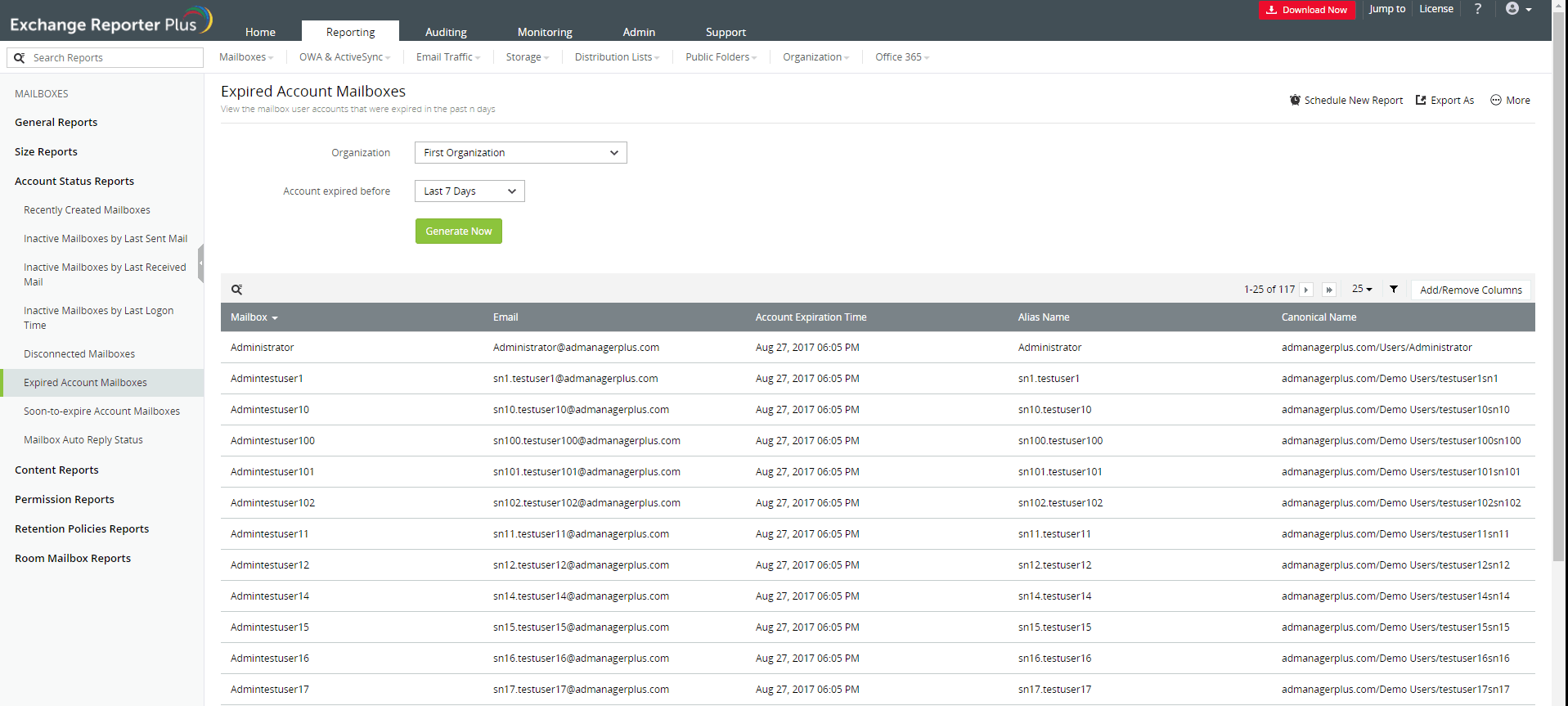Expand the Storage category menu
Screen dimensions: 1568x706
528,57
